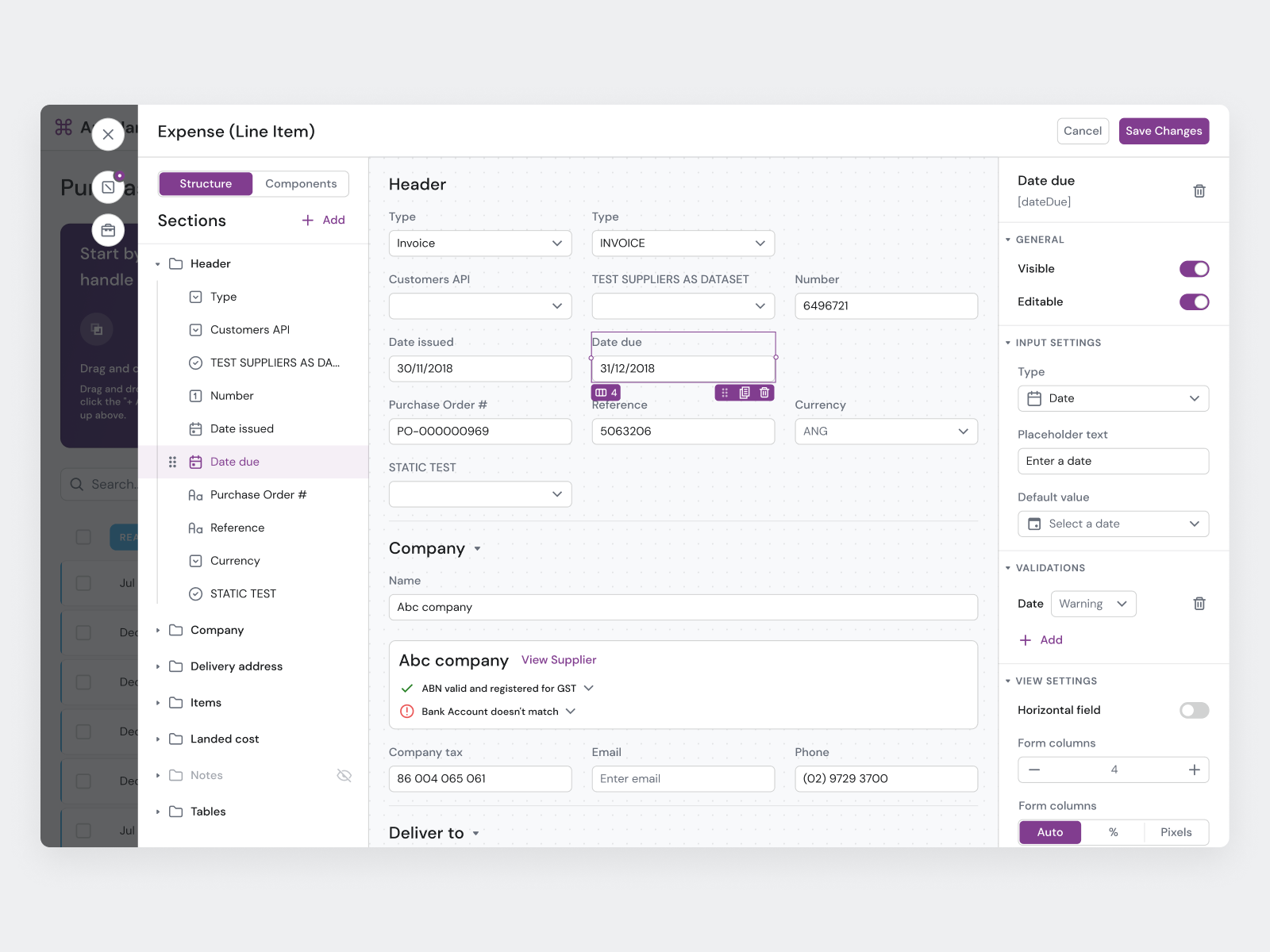Click Save Changes

click(x=1164, y=131)
